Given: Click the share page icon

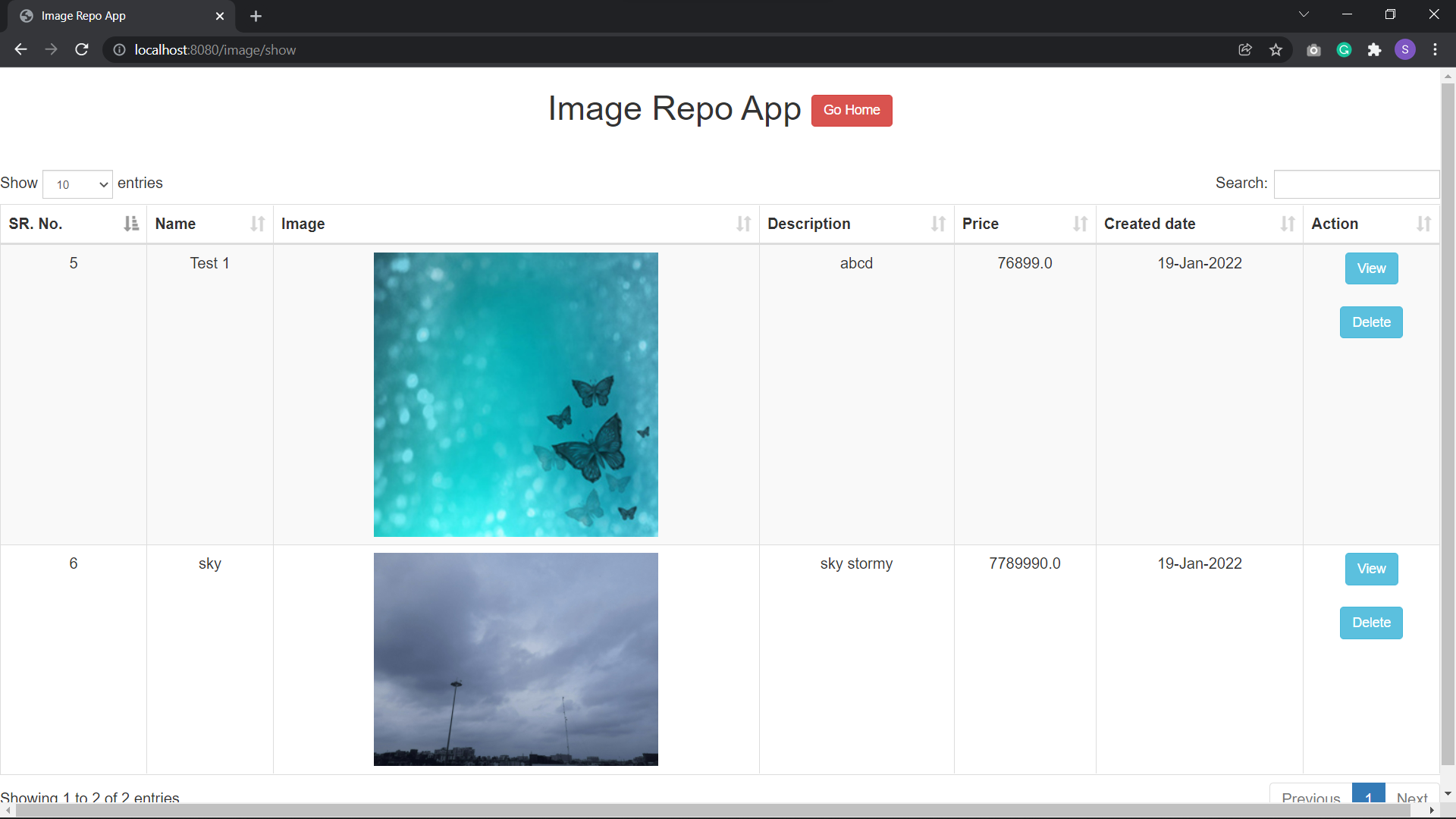Looking at the screenshot, I should coord(1245,50).
